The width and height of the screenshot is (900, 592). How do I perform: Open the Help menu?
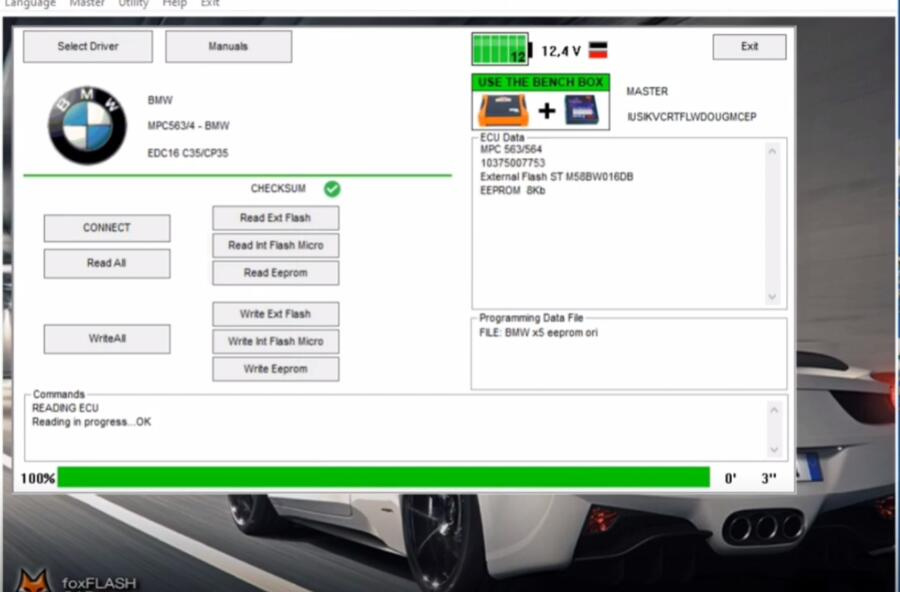tap(174, 3)
